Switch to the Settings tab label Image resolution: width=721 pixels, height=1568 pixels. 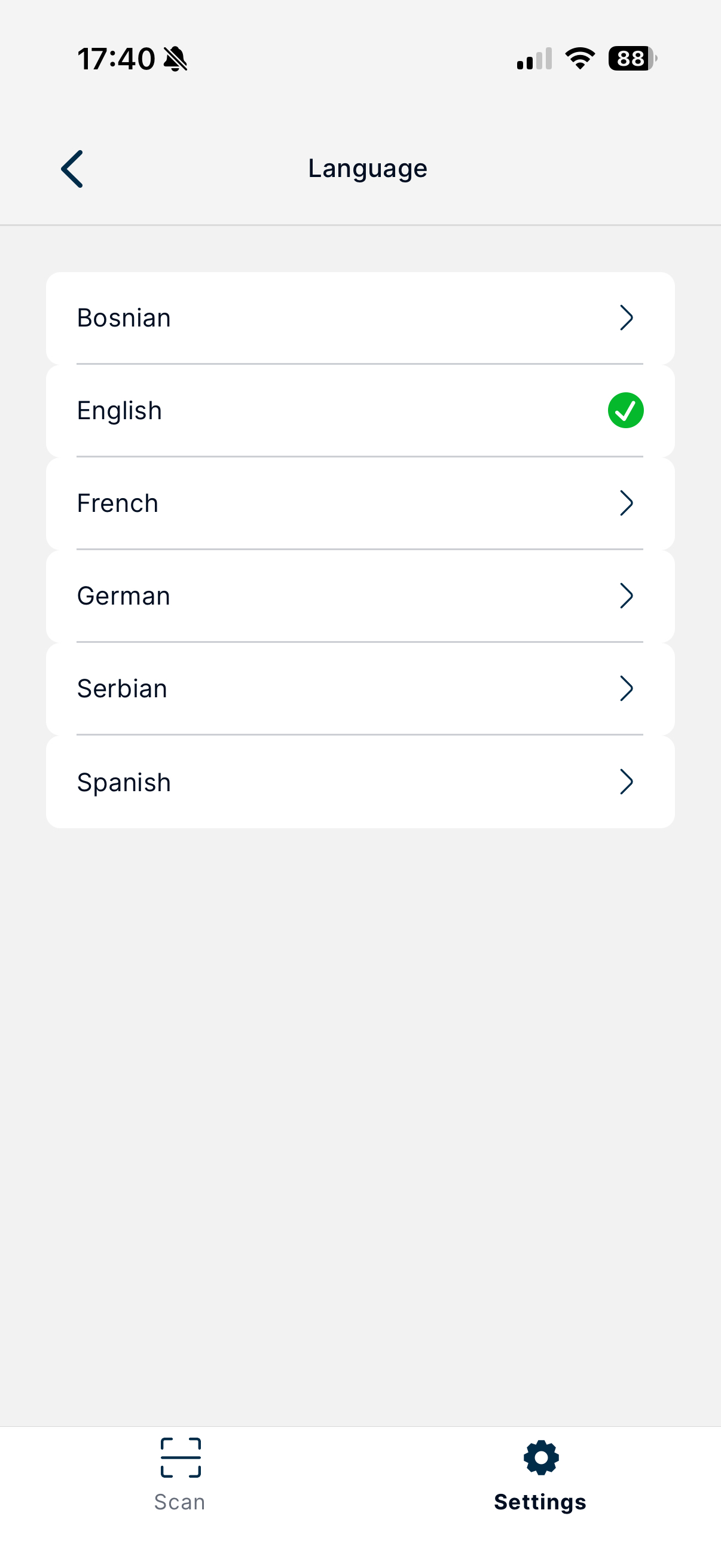[x=540, y=1502]
